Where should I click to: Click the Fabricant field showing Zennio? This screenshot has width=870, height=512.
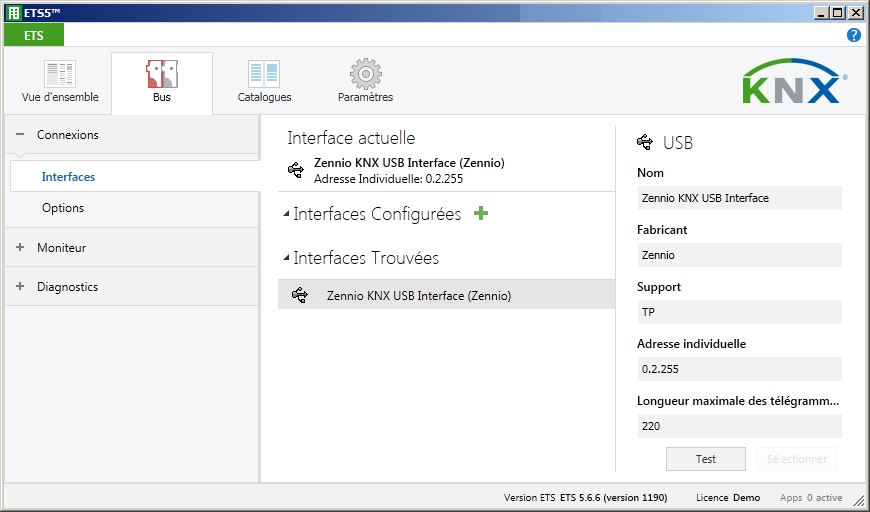tap(740, 255)
